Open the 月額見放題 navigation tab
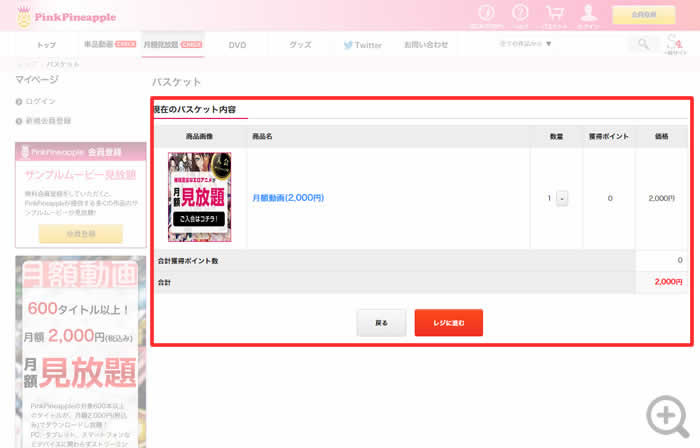700x448 pixels. (x=173, y=44)
